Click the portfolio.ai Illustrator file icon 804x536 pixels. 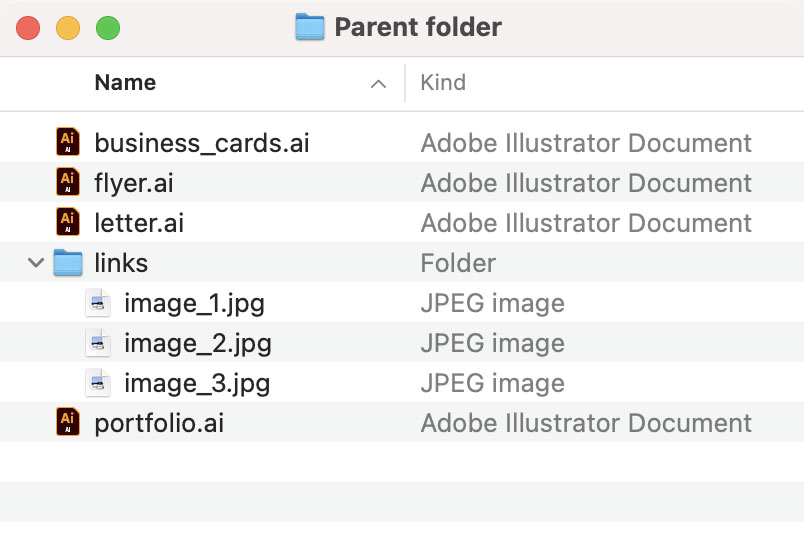click(x=68, y=422)
